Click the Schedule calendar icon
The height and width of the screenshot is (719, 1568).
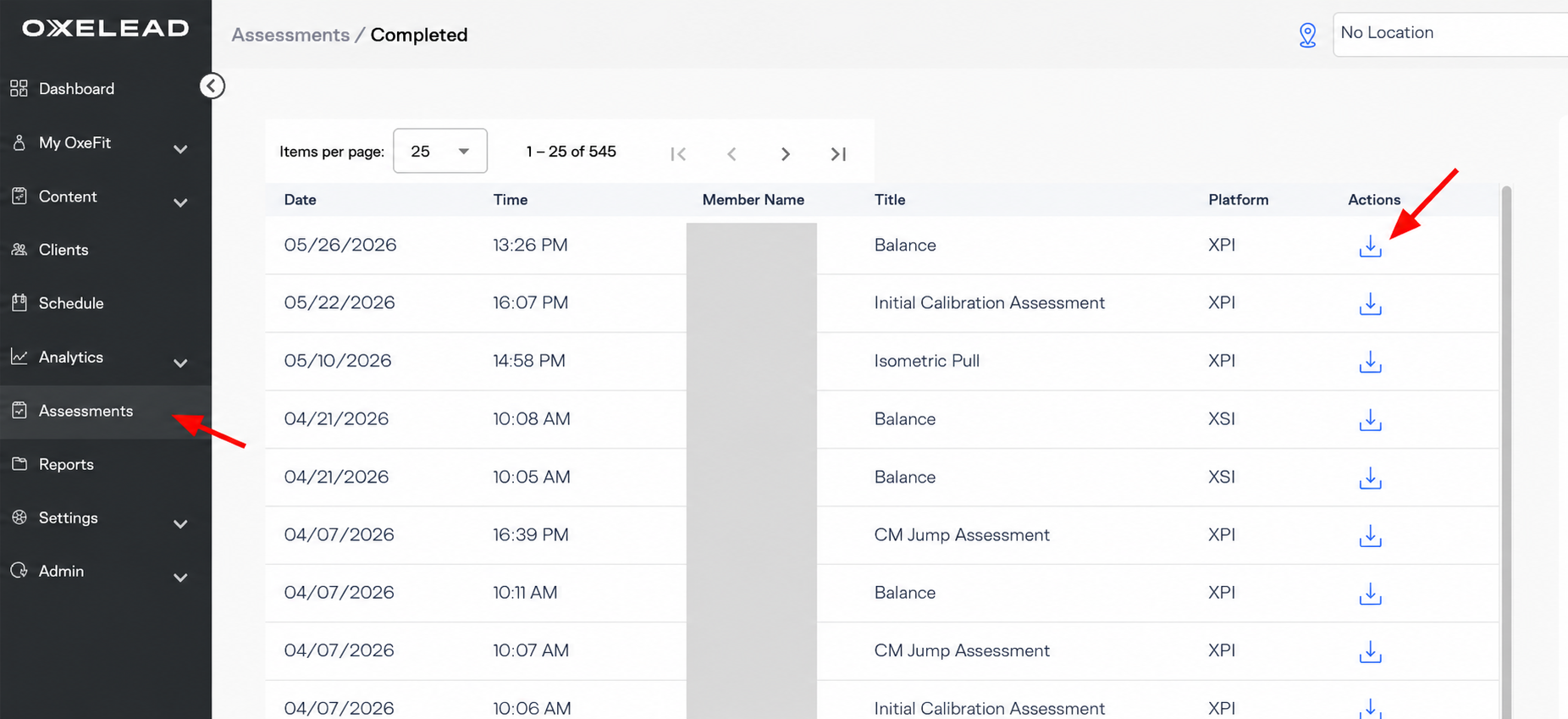19,302
